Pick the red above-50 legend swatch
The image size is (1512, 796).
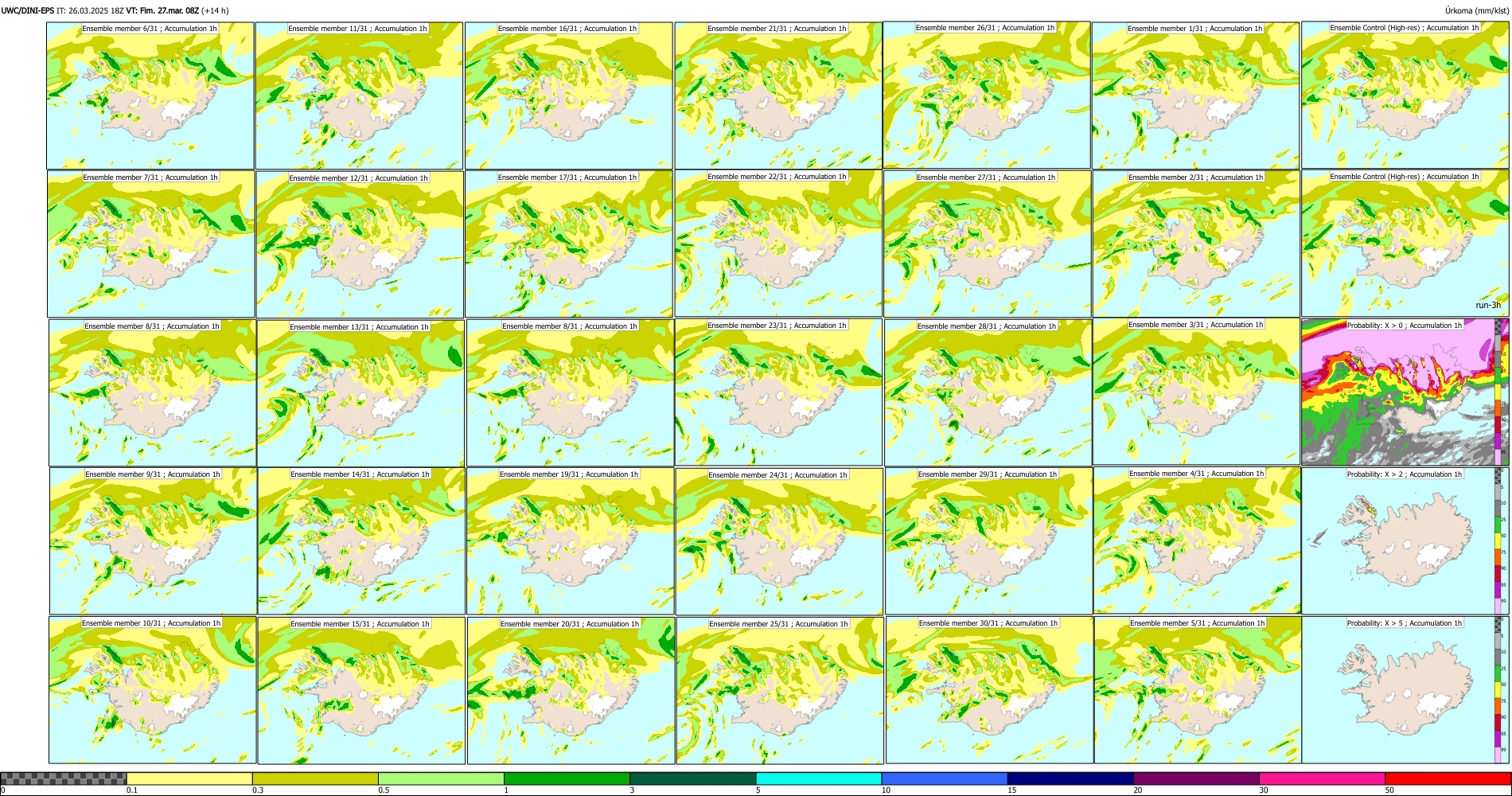click(1447, 778)
